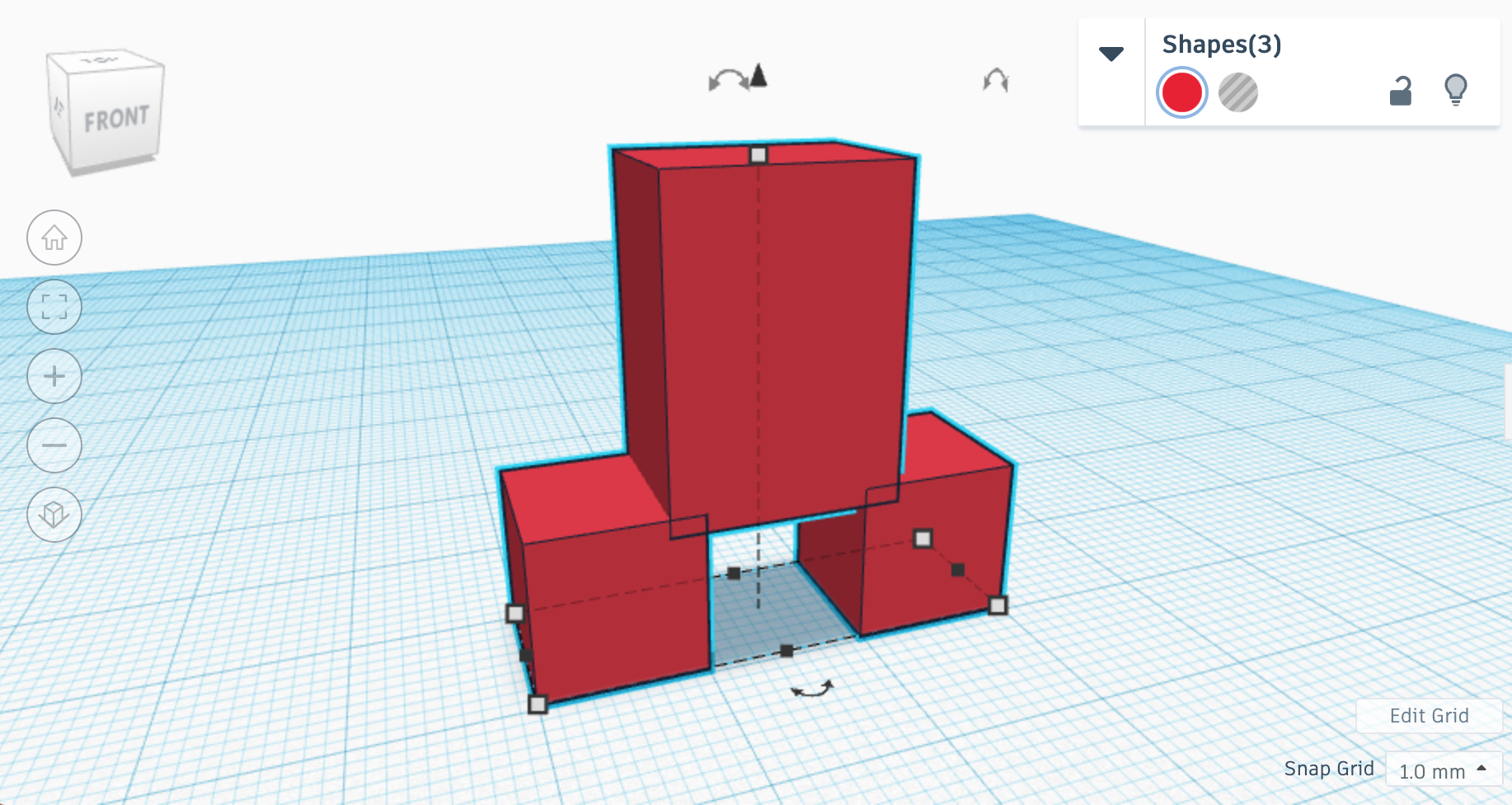Image resolution: width=1512 pixels, height=805 pixels.
Task: Click the black cone lift handle above shape
Action: click(x=759, y=76)
